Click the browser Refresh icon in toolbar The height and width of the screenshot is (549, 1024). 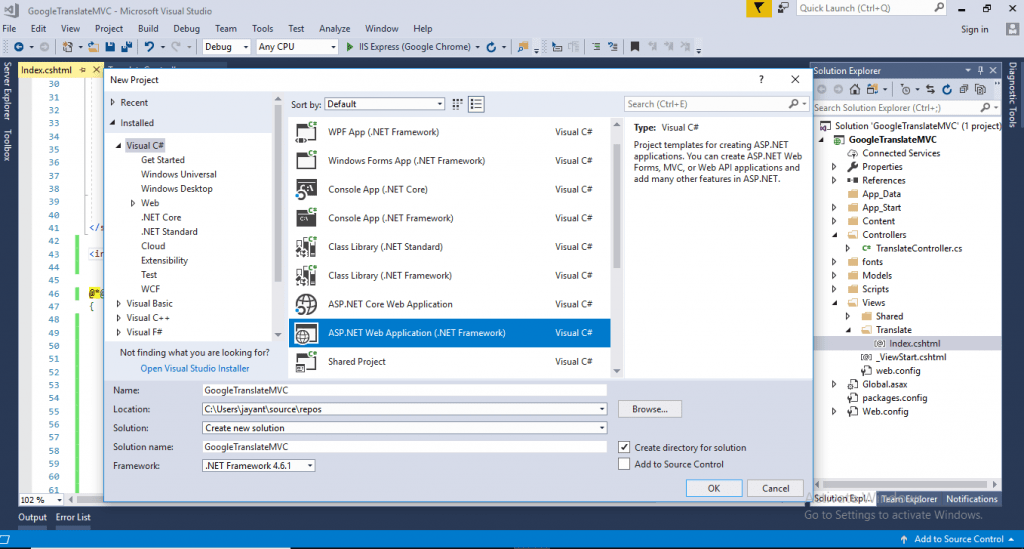click(x=491, y=47)
